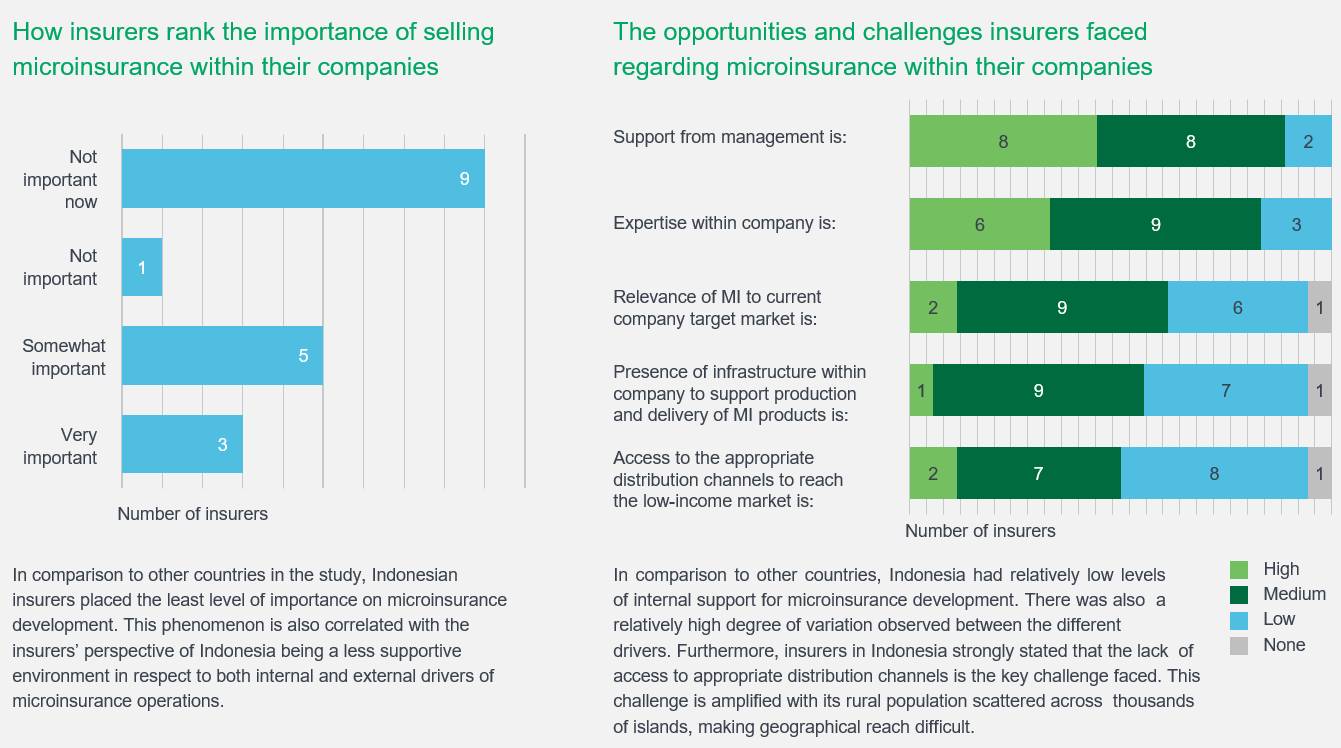Screen dimensions: 1341x748
Task: Select Low segment of distribution channels row
Action: pos(1214,473)
